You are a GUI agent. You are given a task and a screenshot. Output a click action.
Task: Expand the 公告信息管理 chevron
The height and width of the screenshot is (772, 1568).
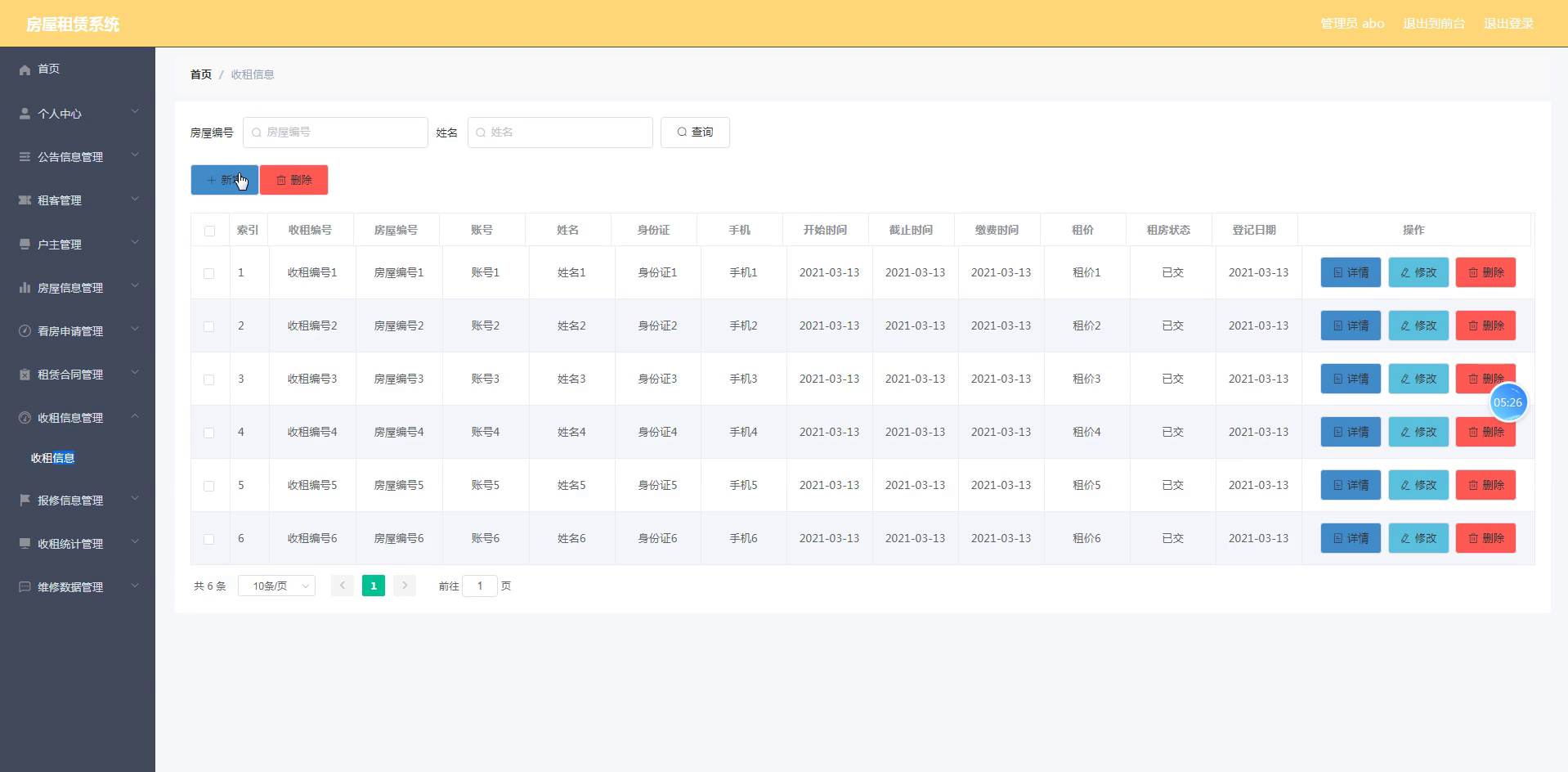135,155
